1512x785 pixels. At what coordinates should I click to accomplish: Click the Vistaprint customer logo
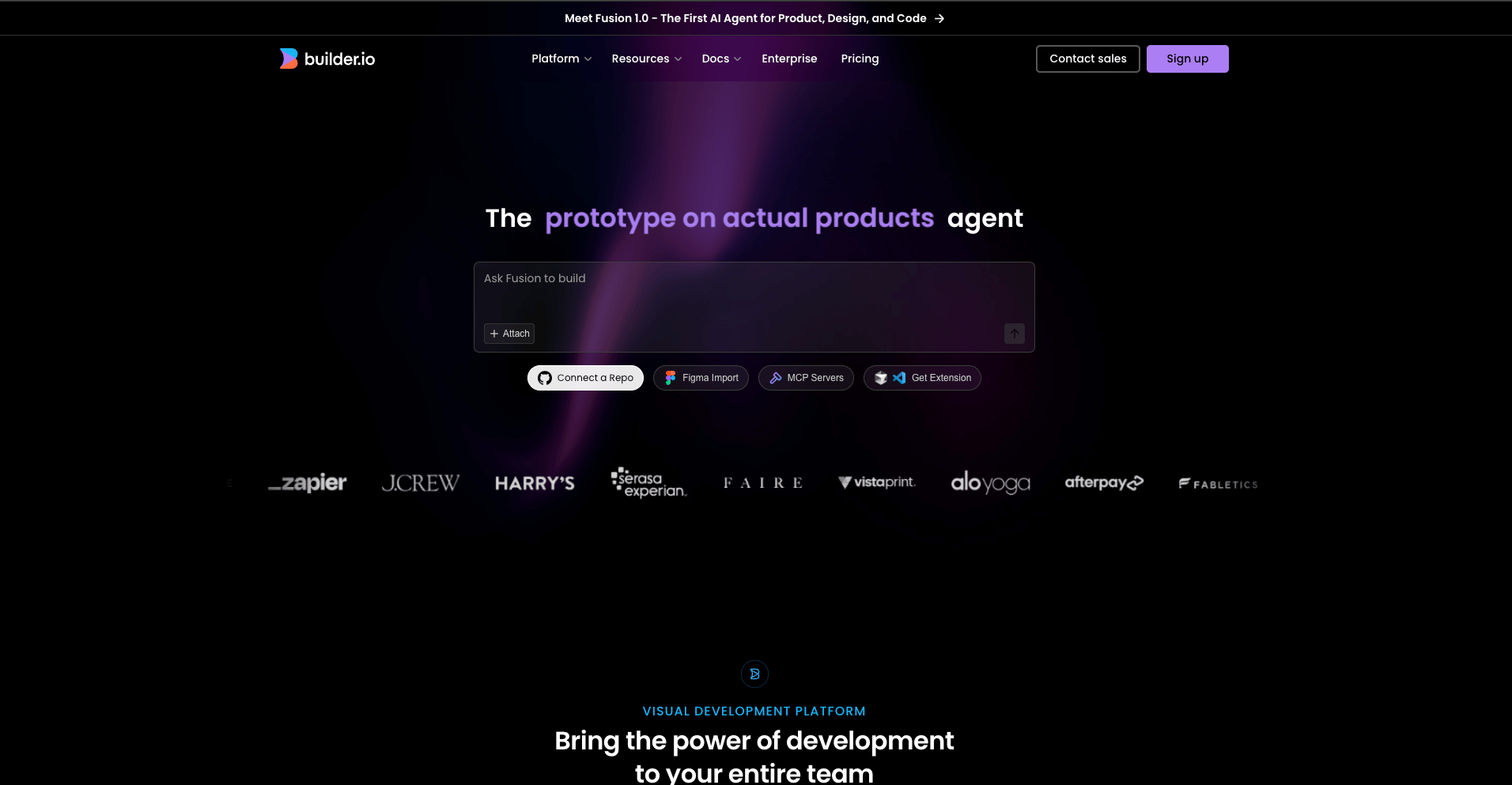[x=876, y=482]
